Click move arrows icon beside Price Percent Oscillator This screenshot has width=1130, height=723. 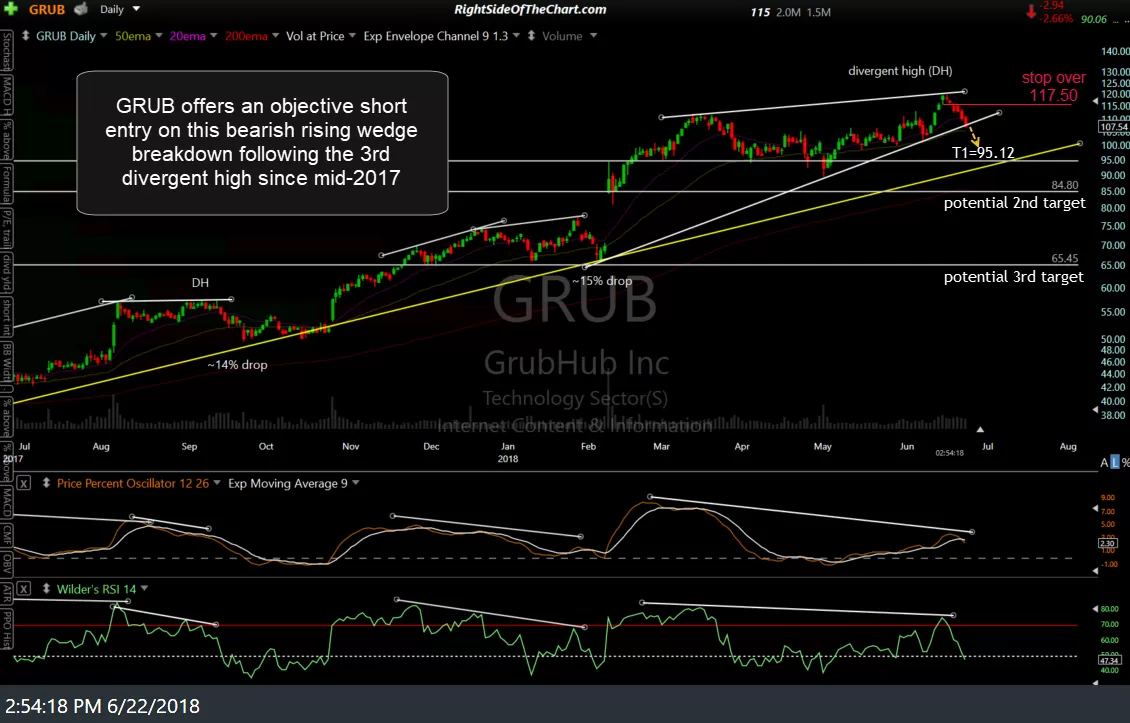[x=46, y=483]
